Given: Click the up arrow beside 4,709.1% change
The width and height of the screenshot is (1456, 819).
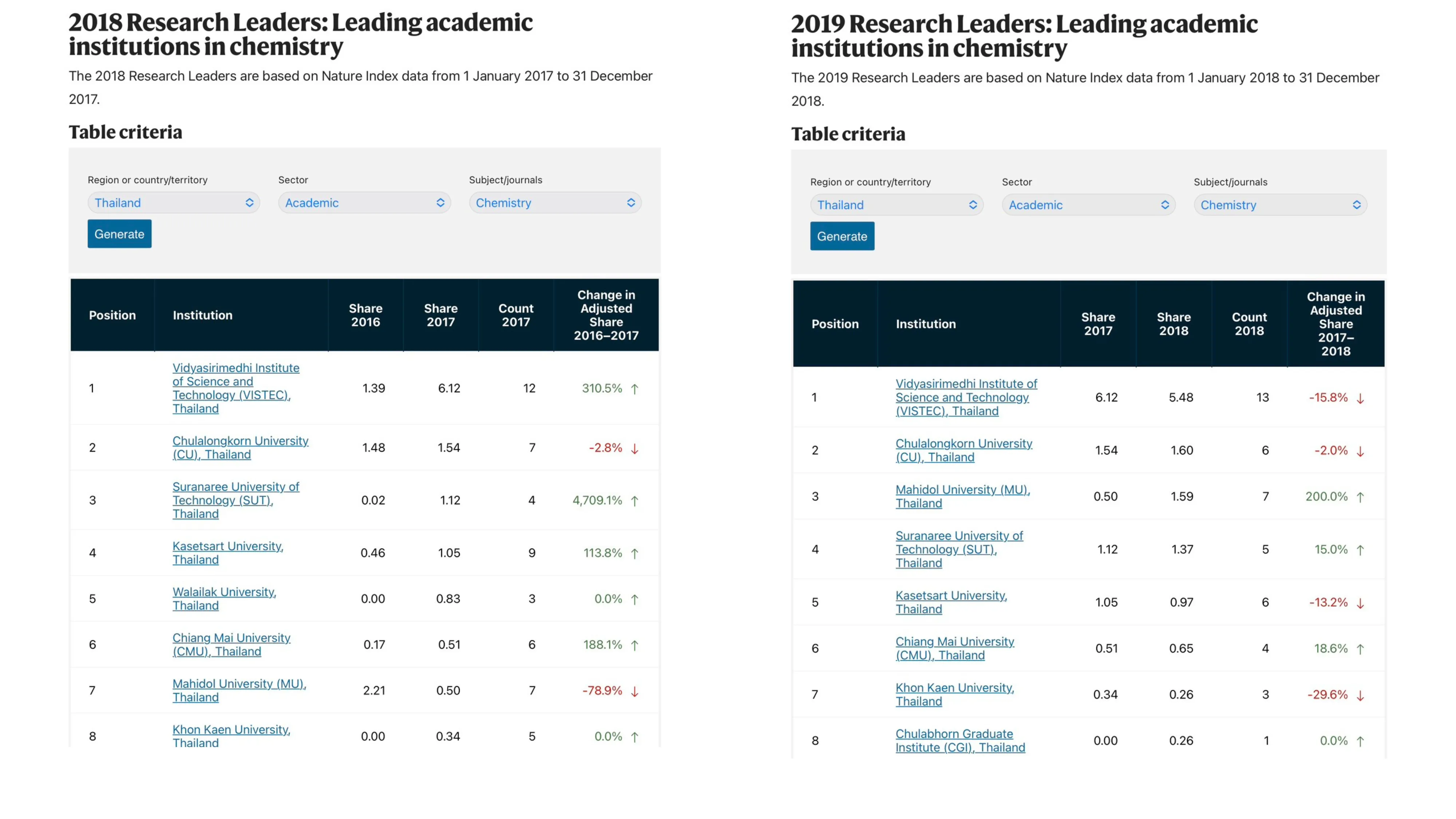Looking at the screenshot, I should (x=634, y=501).
